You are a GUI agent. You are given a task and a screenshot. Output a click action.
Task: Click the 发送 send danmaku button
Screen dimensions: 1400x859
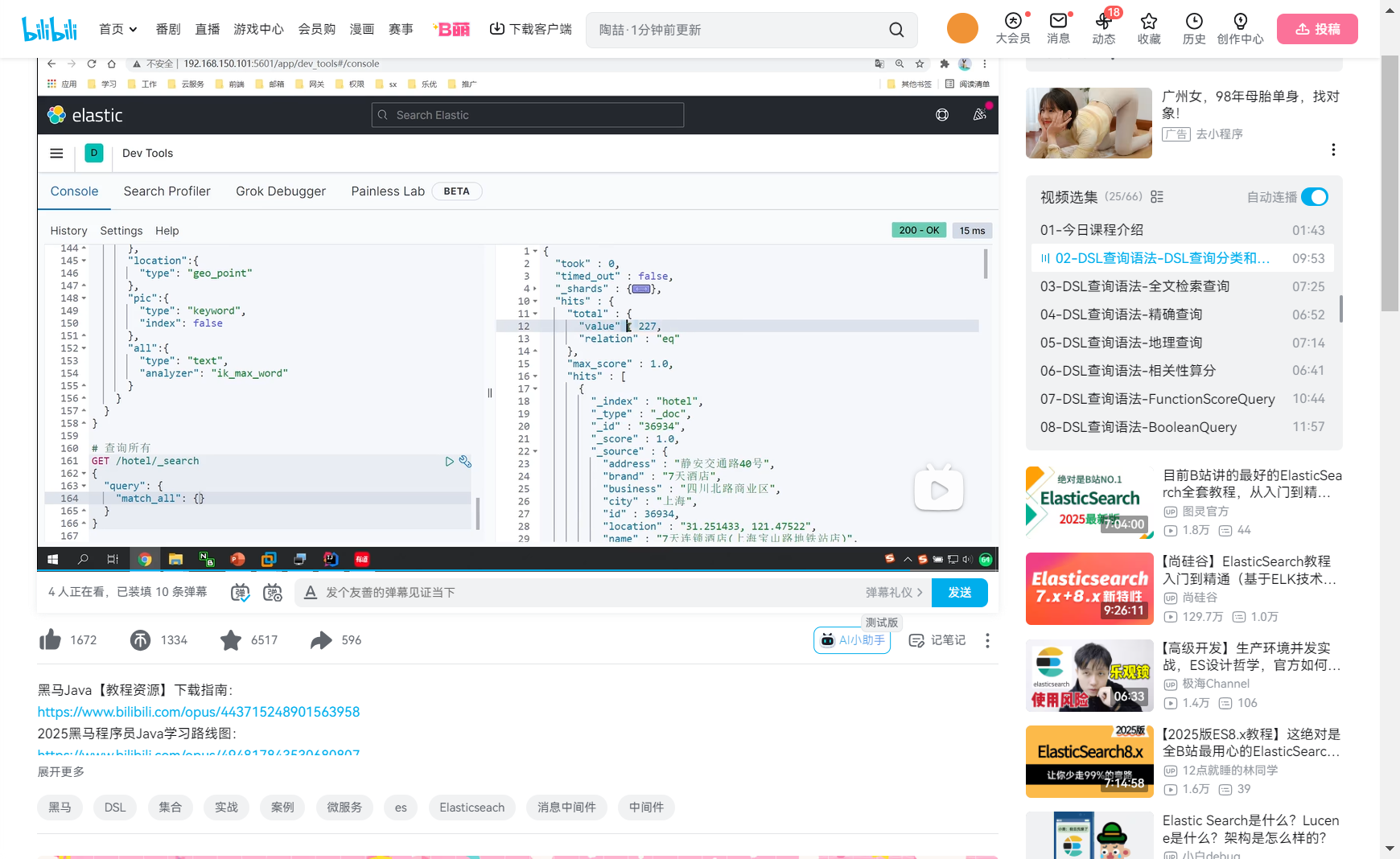tap(959, 592)
